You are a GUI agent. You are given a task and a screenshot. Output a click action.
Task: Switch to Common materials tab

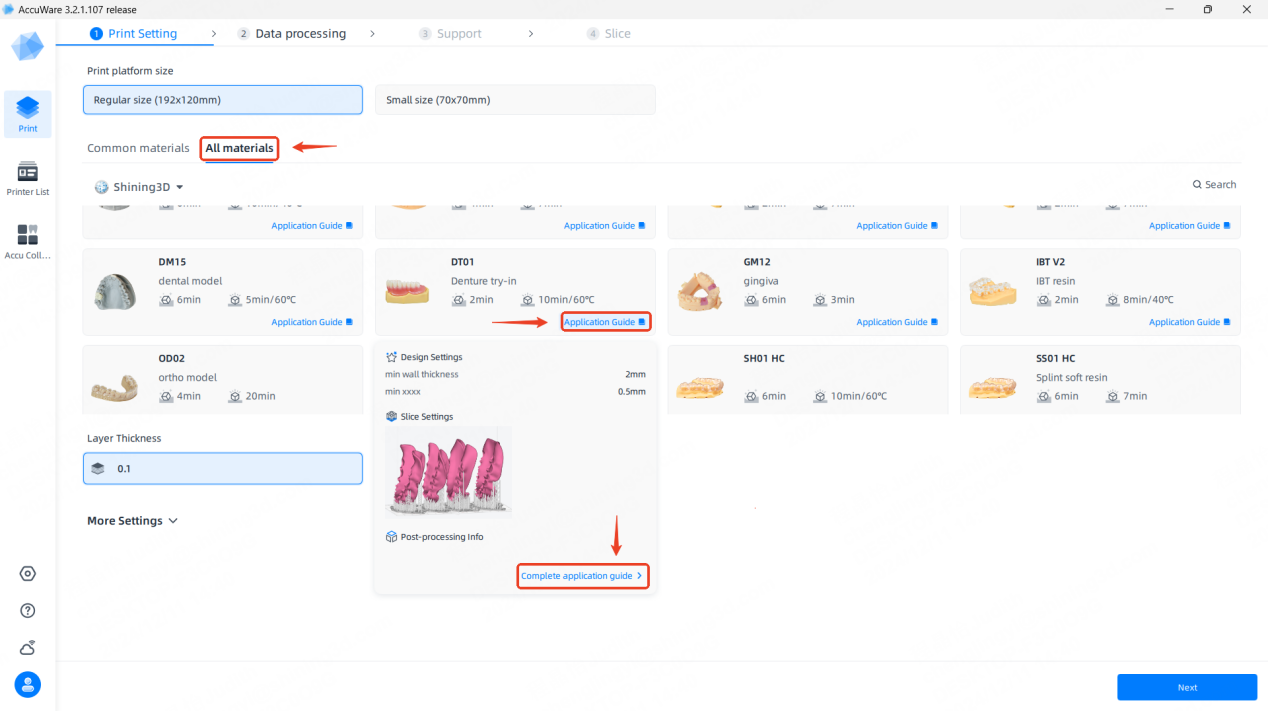tap(138, 148)
